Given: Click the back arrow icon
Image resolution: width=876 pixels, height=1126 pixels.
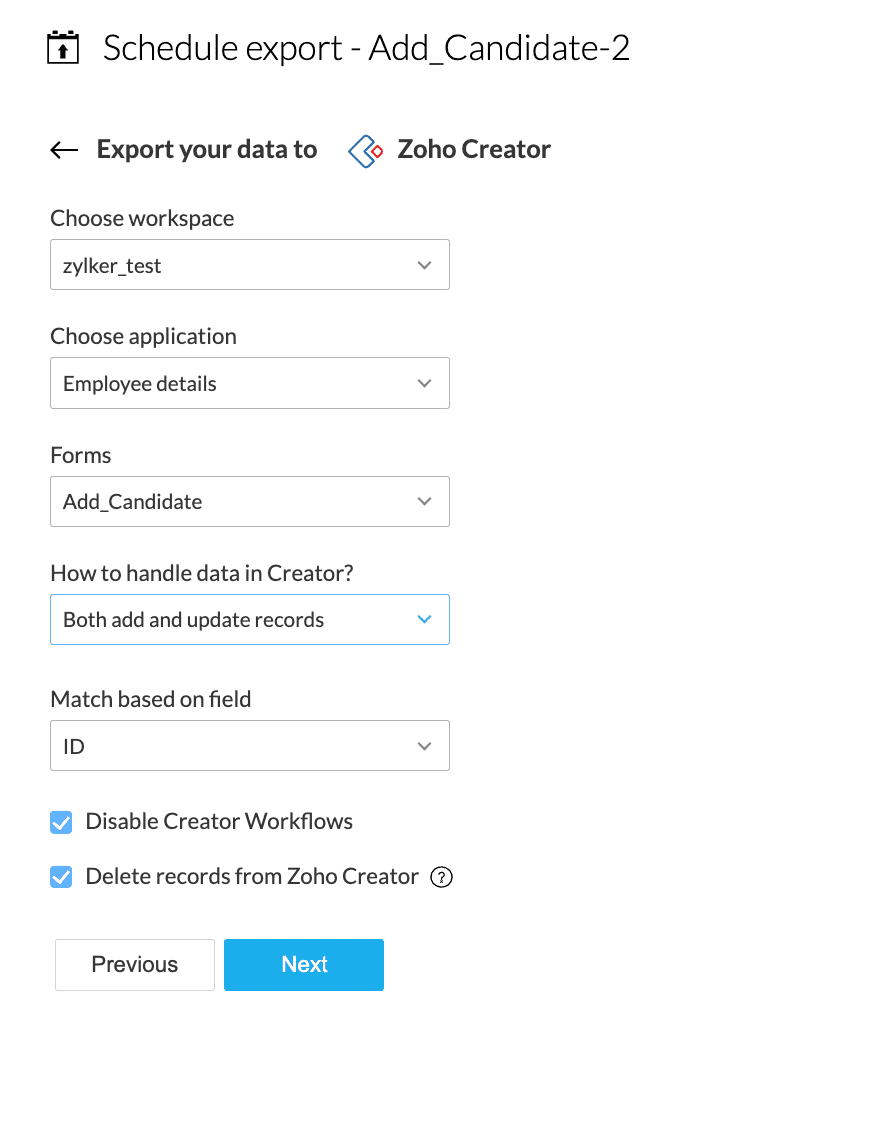Looking at the screenshot, I should (x=64, y=150).
